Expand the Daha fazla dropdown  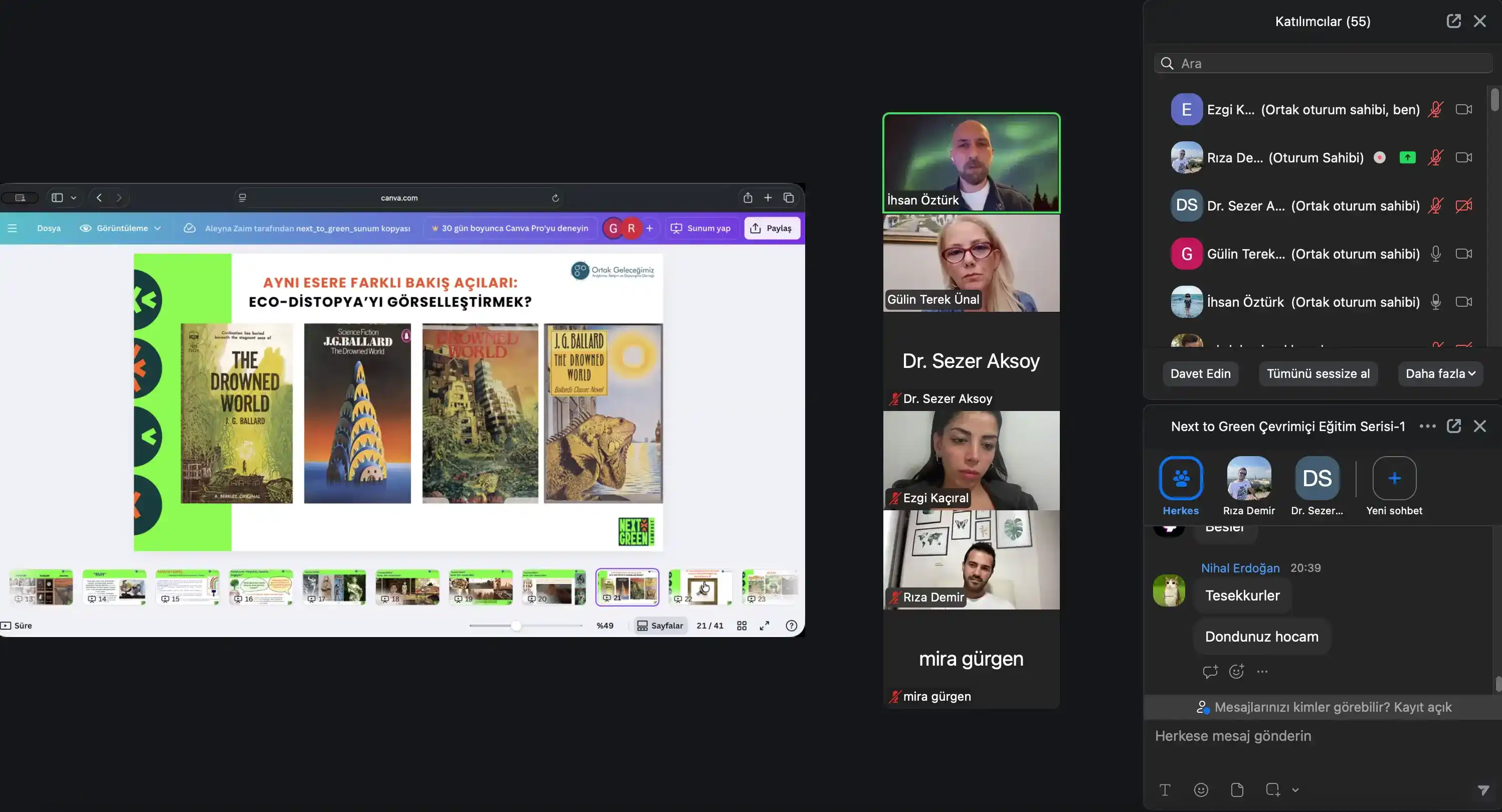click(1440, 373)
